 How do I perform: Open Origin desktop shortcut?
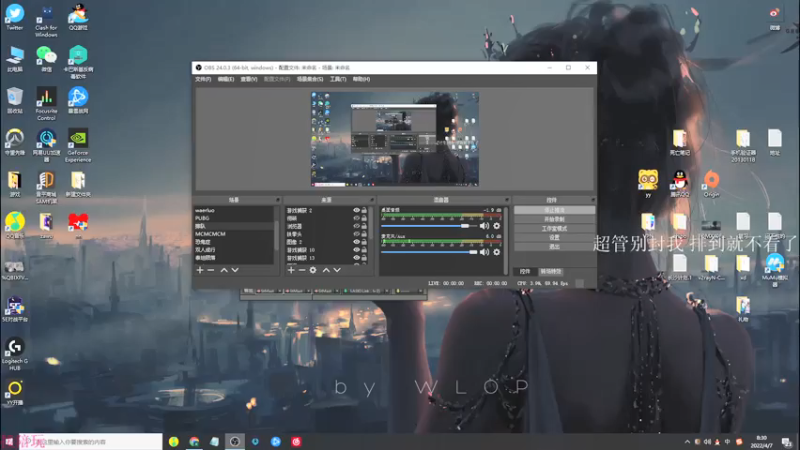pos(711,184)
